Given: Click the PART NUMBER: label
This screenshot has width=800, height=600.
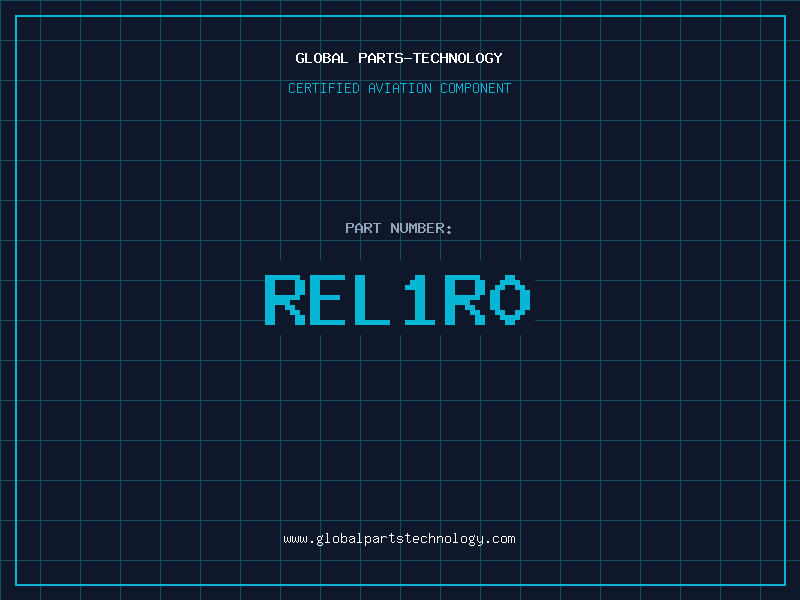Looking at the screenshot, I should 399,228.
